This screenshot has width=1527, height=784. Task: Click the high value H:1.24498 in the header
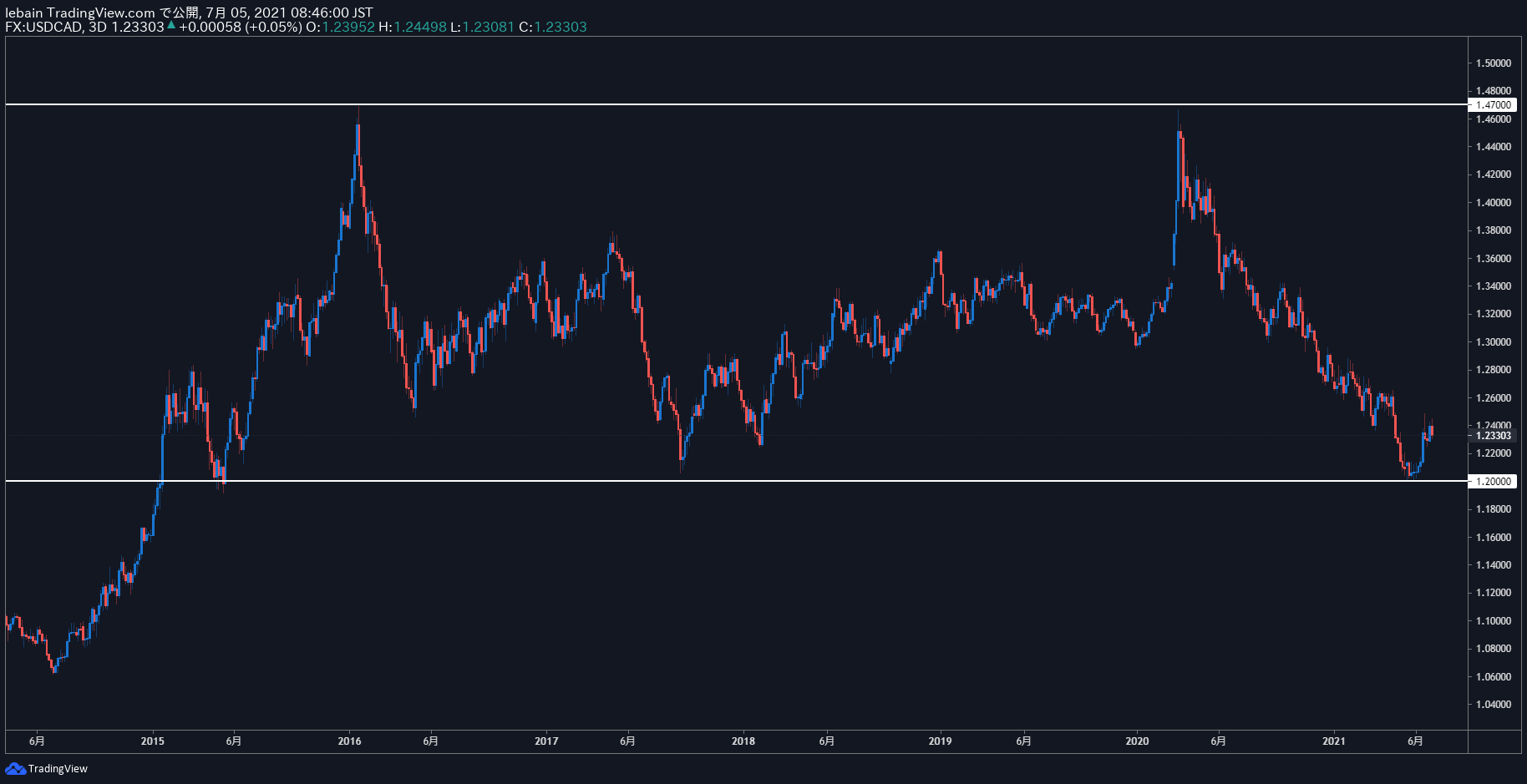[413, 27]
